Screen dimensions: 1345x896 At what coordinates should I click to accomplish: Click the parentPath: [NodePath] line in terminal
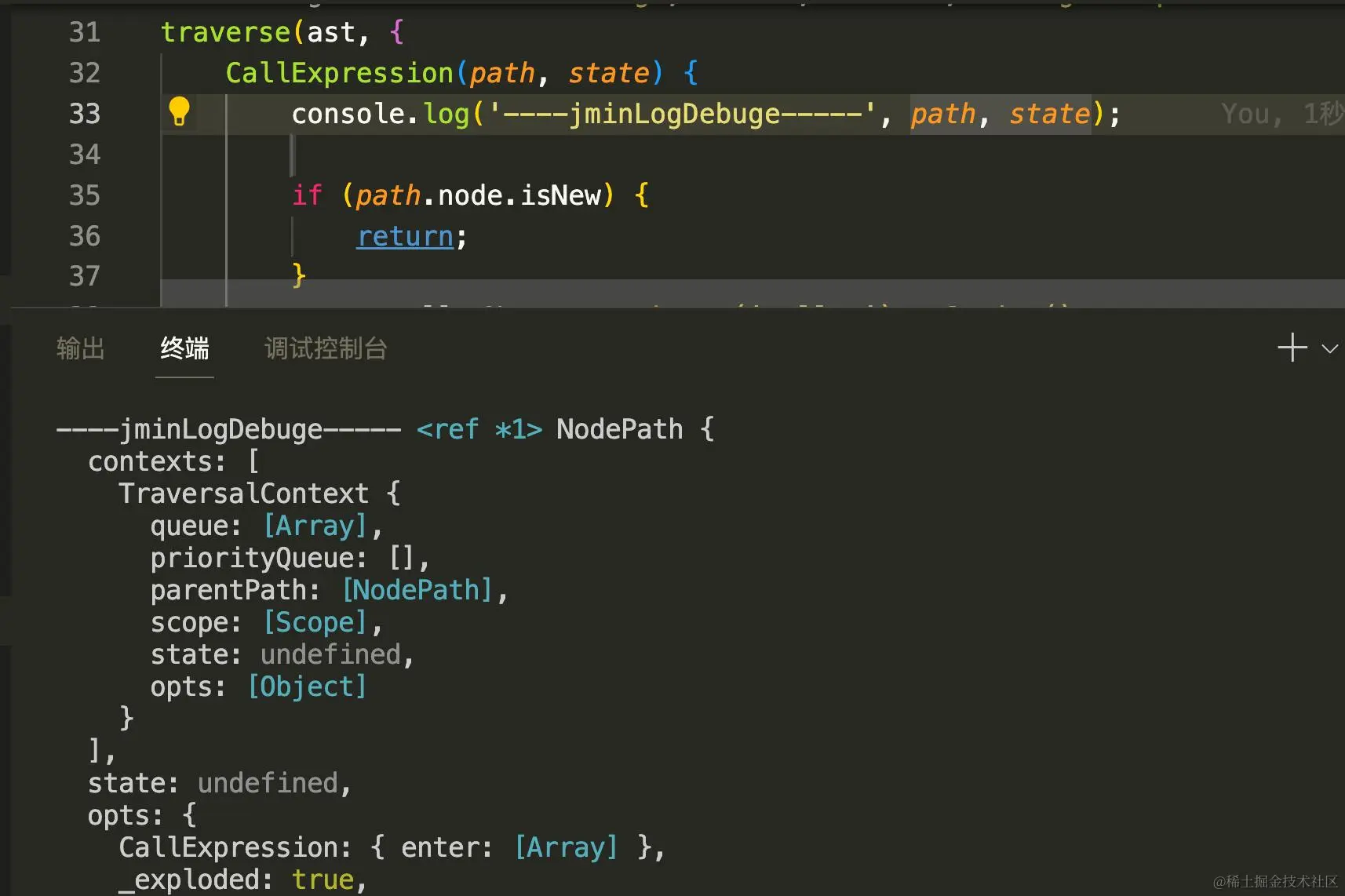tap(329, 590)
